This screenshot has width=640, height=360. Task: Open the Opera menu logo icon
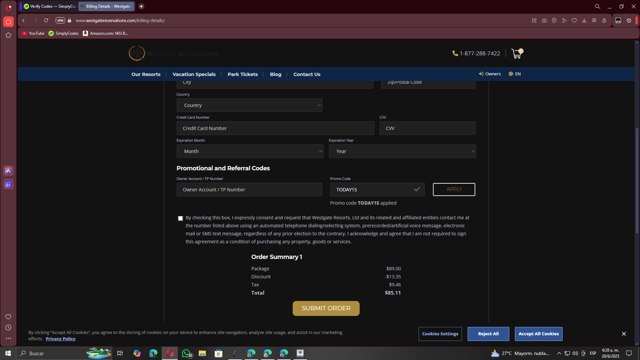tap(8, 7)
